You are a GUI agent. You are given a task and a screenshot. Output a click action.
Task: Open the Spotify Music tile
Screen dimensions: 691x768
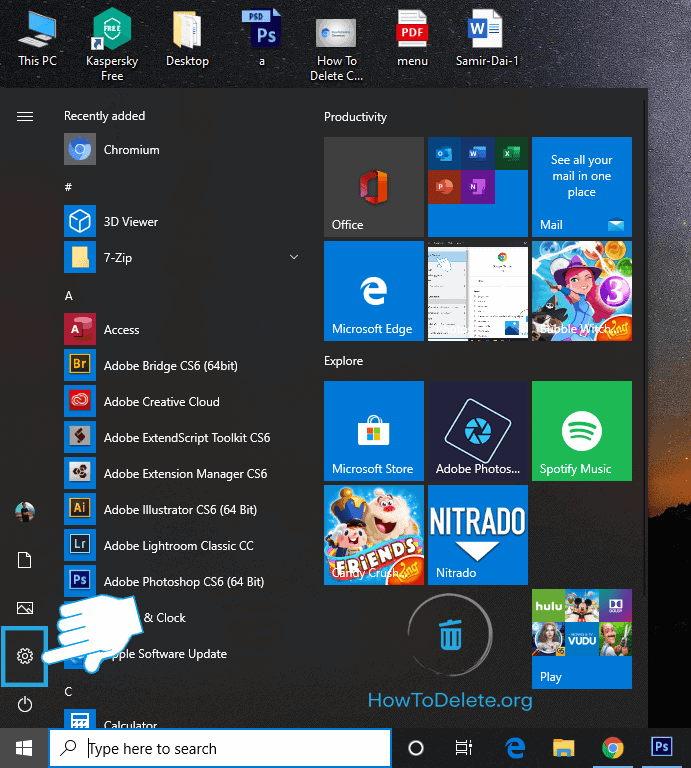coord(582,431)
